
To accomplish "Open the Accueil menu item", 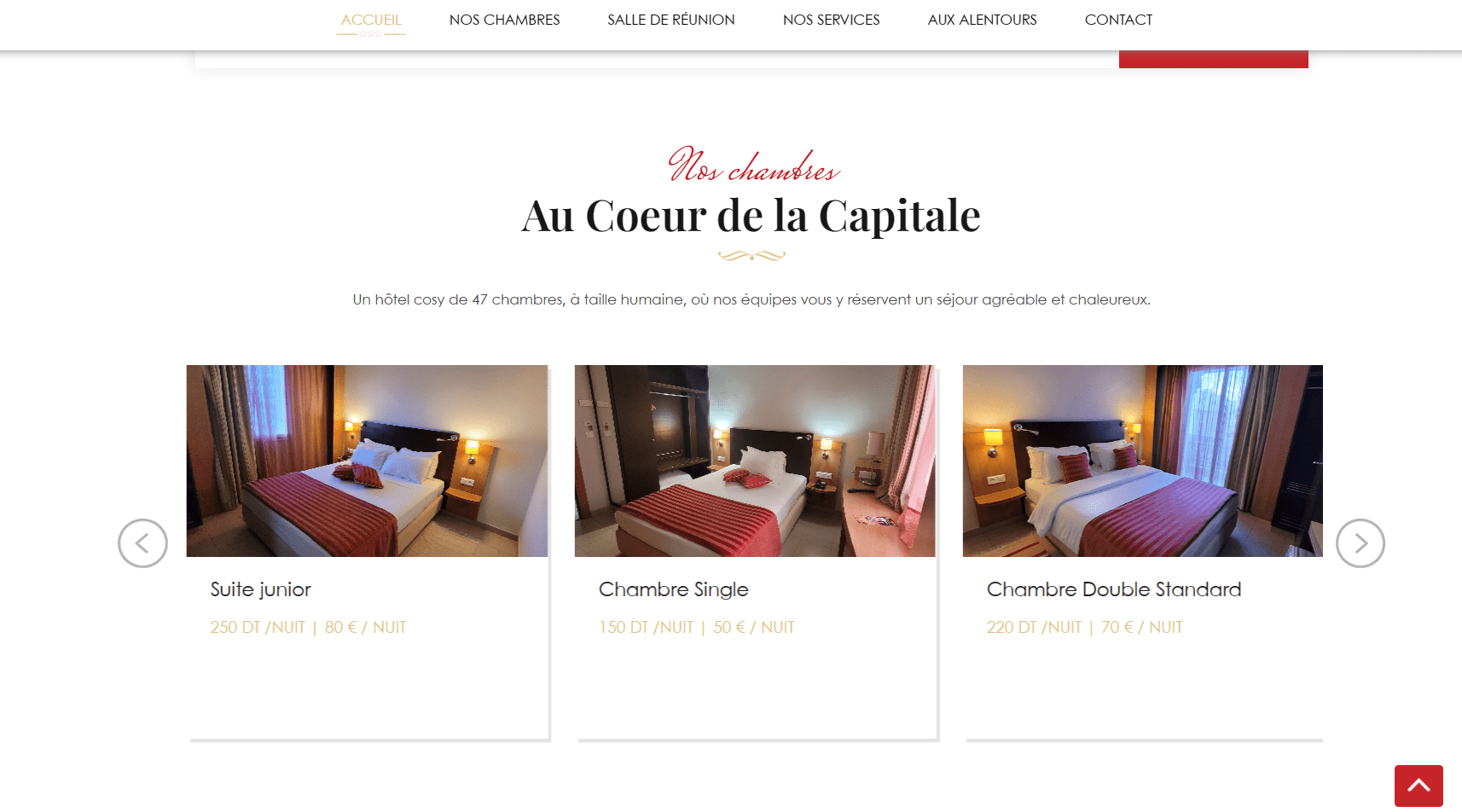I will (371, 20).
